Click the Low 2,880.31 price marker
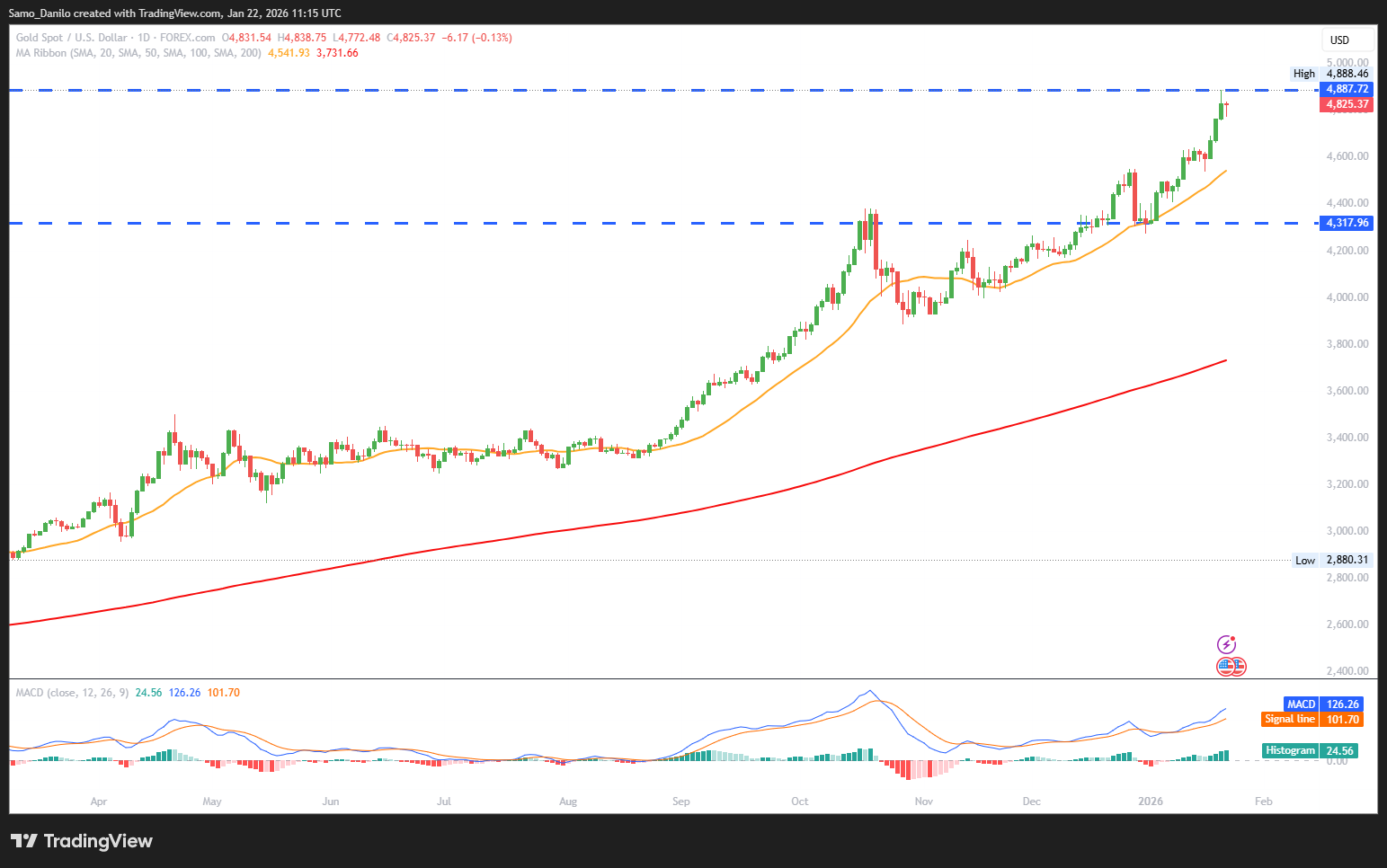This screenshot has width=1387, height=868. coord(1331,560)
